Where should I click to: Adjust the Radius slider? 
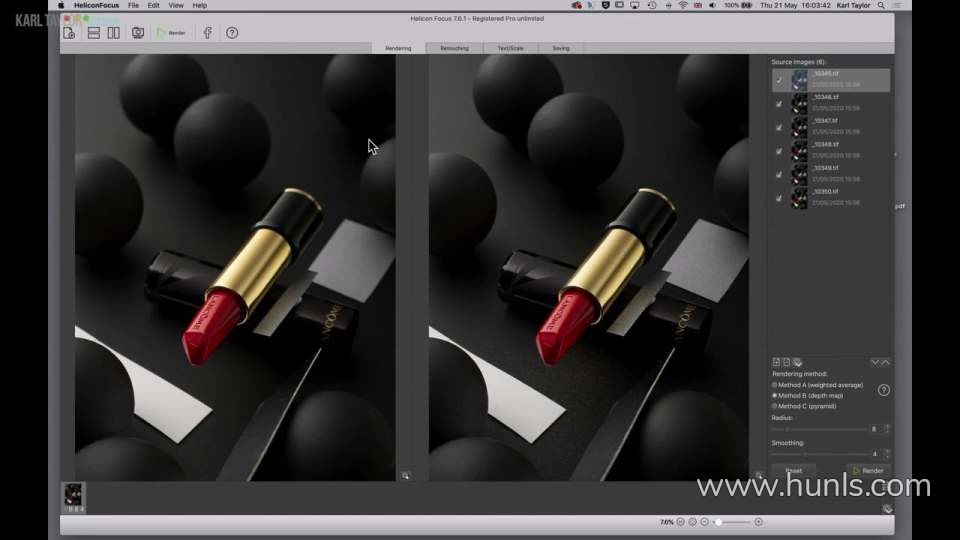tap(819, 429)
